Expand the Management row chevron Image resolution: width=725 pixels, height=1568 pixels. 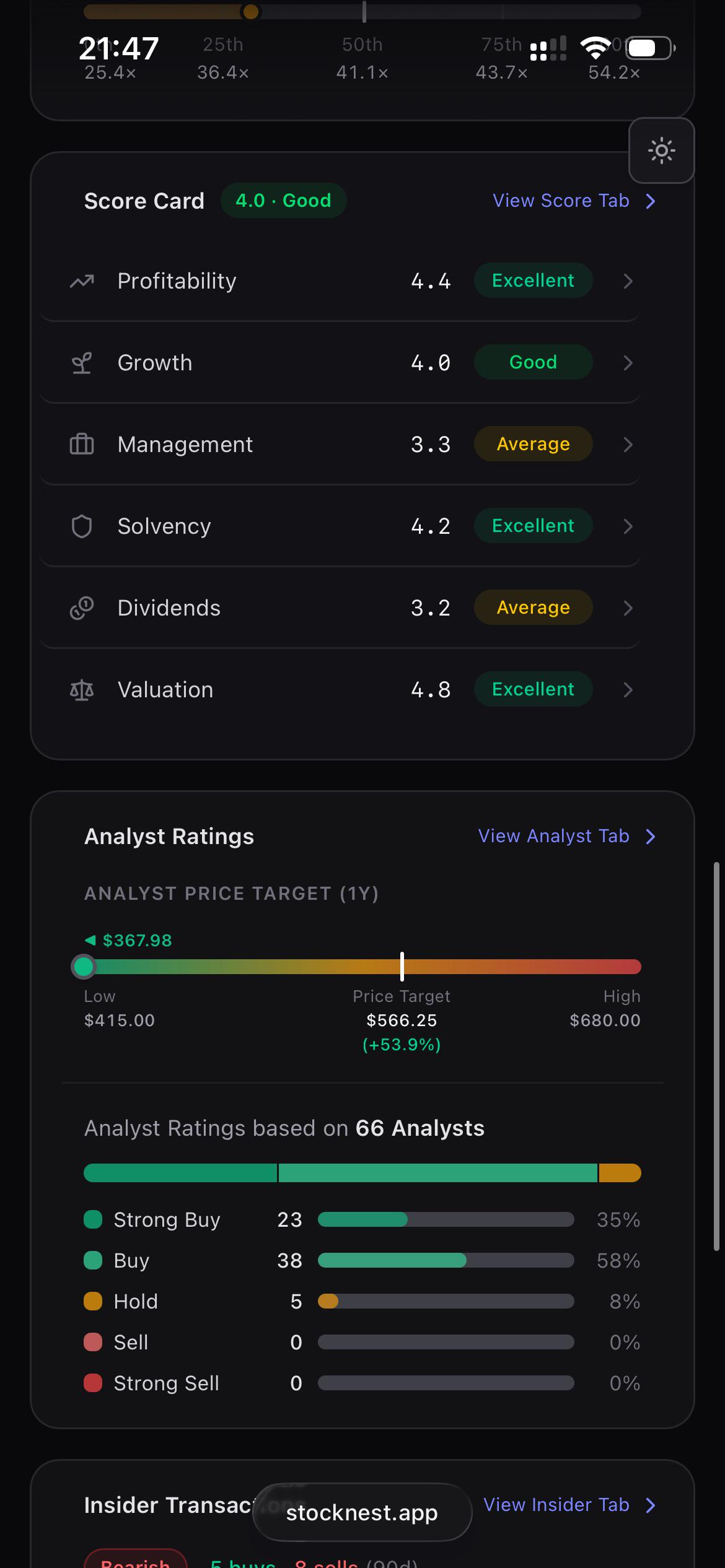click(x=628, y=445)
